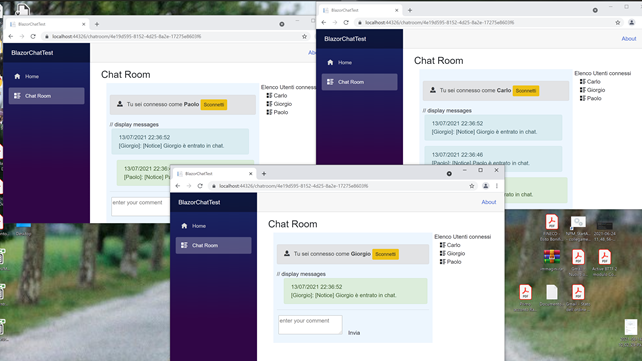Send the message with the Invia button
Image resolution: width=642 pixels, height=361 pixels.
pos(354,333)
